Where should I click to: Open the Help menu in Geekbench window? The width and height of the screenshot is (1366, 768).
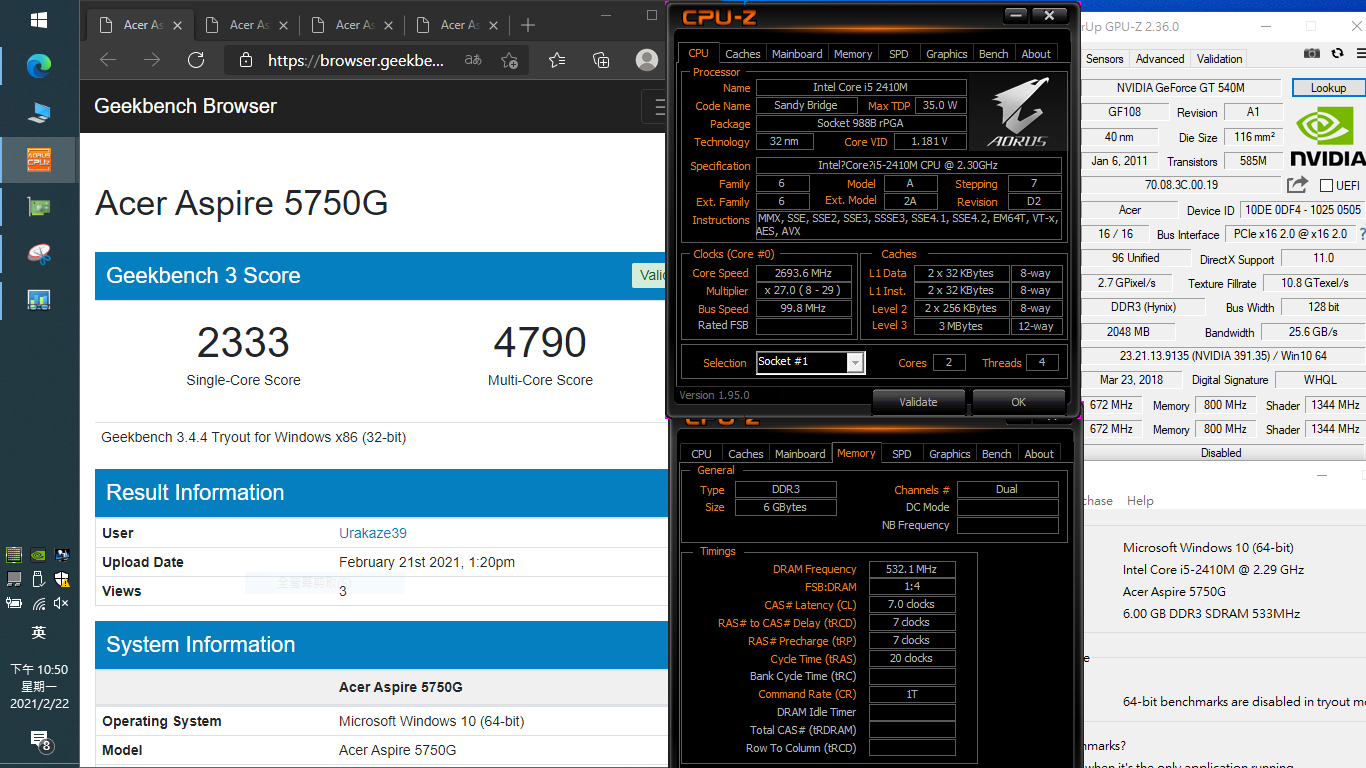(x=1140, y=501)
